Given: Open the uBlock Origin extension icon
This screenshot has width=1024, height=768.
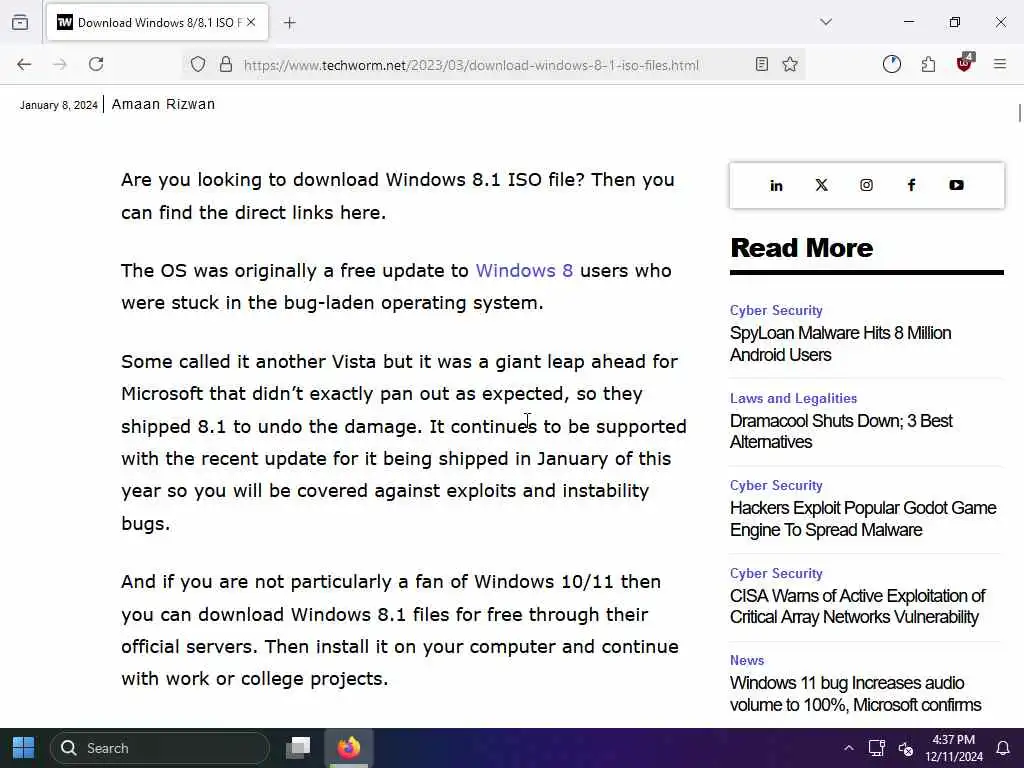Looking at the screenshot, I should click(x=965, y=63).
